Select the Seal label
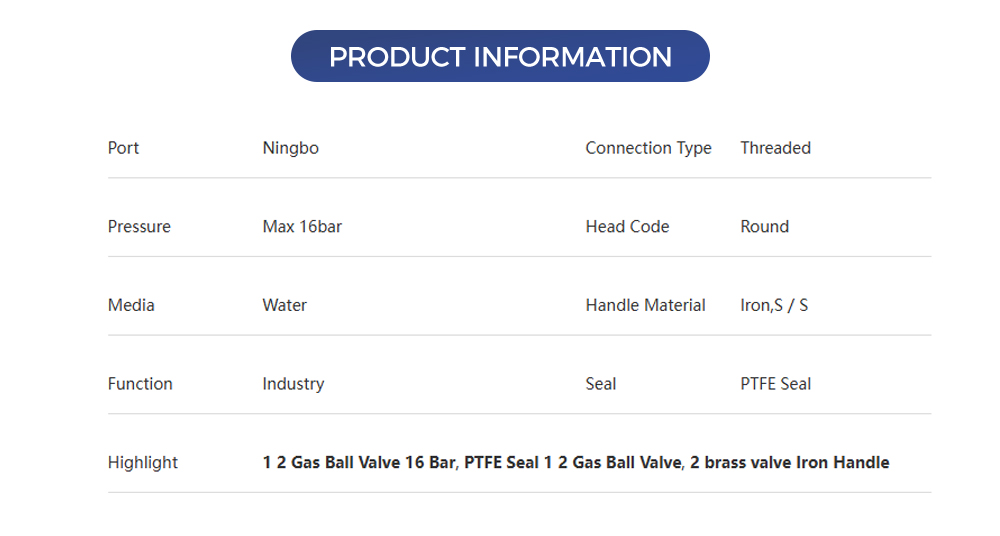The image size is (1000, 536). click(x=601, y=384)
